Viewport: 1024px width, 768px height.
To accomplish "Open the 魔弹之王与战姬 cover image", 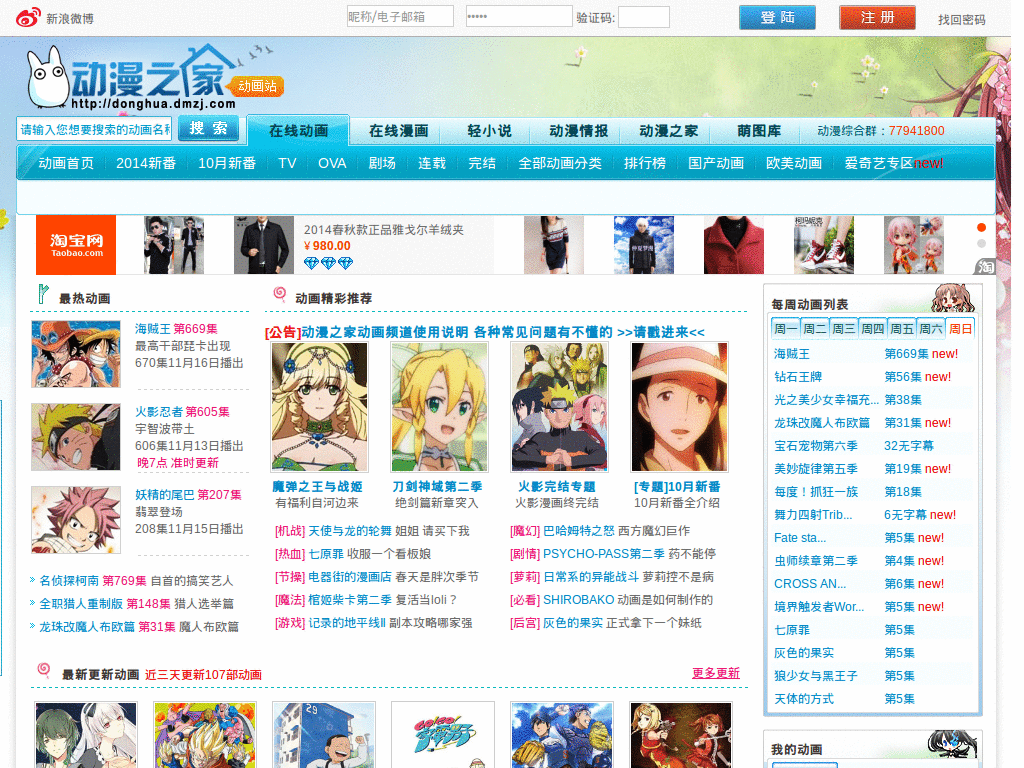I will pyautogui.click(x=319, y=407).
